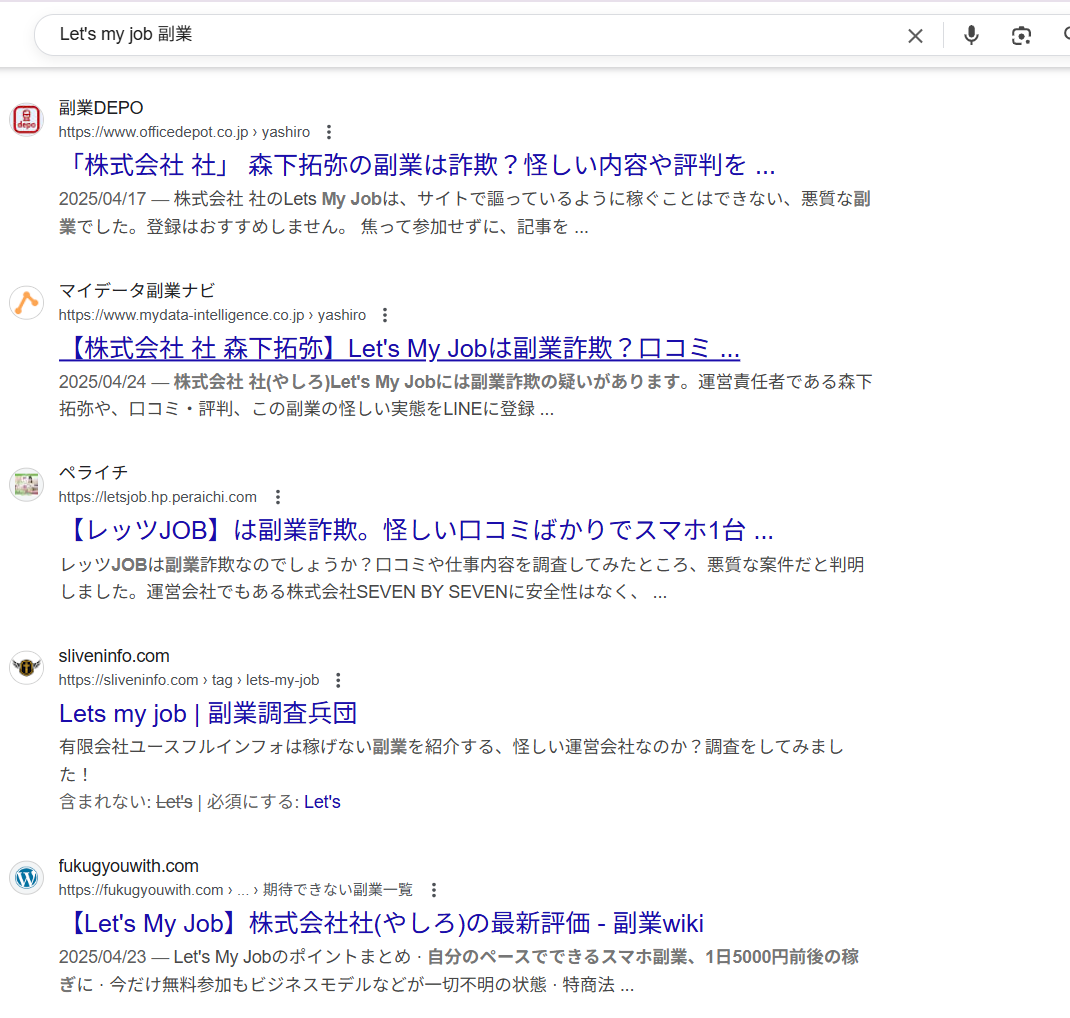Open result 「株式会社 社」森下拓弥の副業は詐欺?
Image resolution: width=1070 pixels, height=1018 pixels.
pyautogui.click(x=417, y=165)
